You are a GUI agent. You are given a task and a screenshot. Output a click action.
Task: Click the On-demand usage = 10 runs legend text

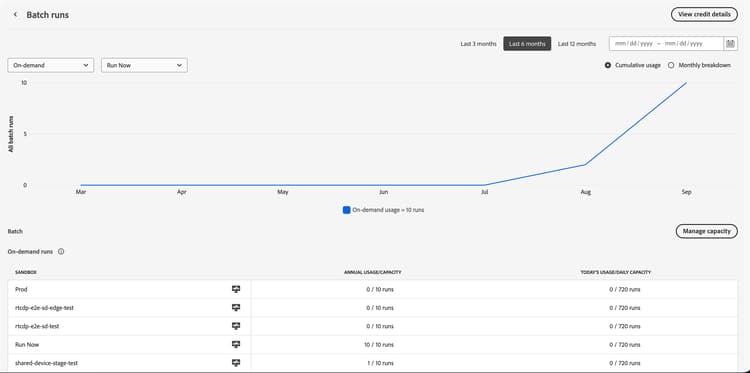pos(388,210)
